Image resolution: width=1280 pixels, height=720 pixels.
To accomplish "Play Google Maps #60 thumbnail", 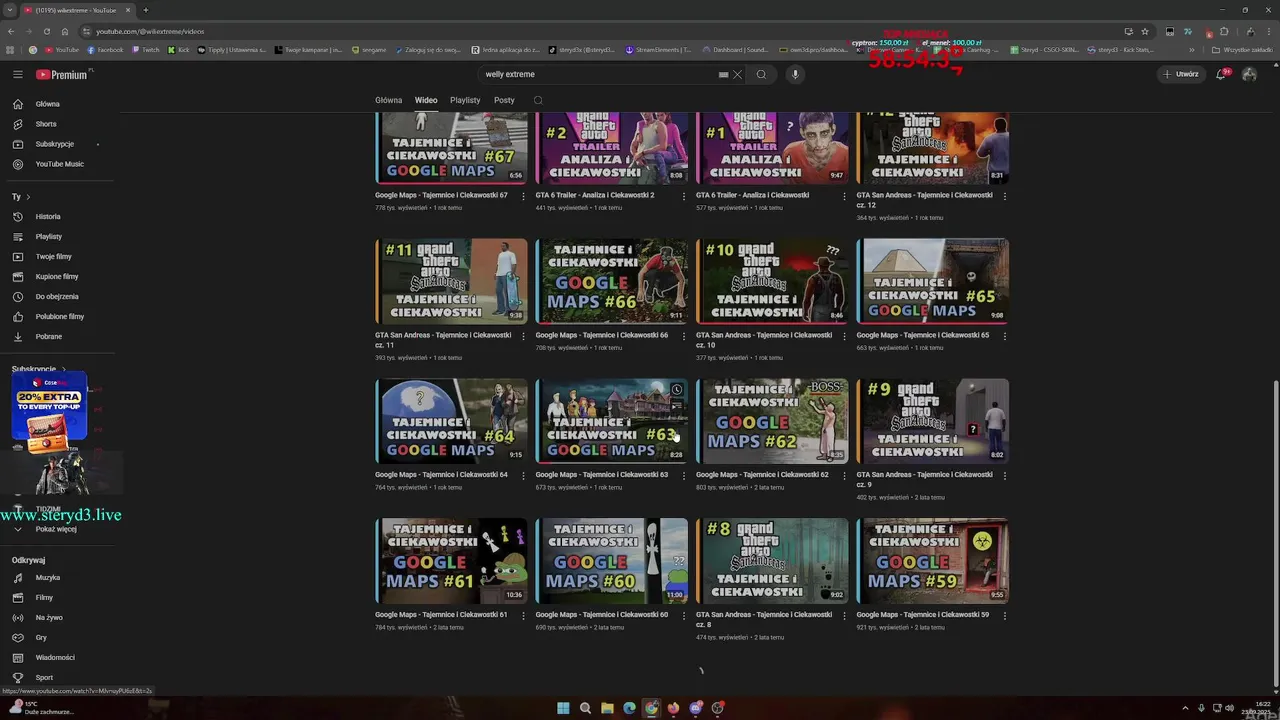I will click(x=612, y=561).
